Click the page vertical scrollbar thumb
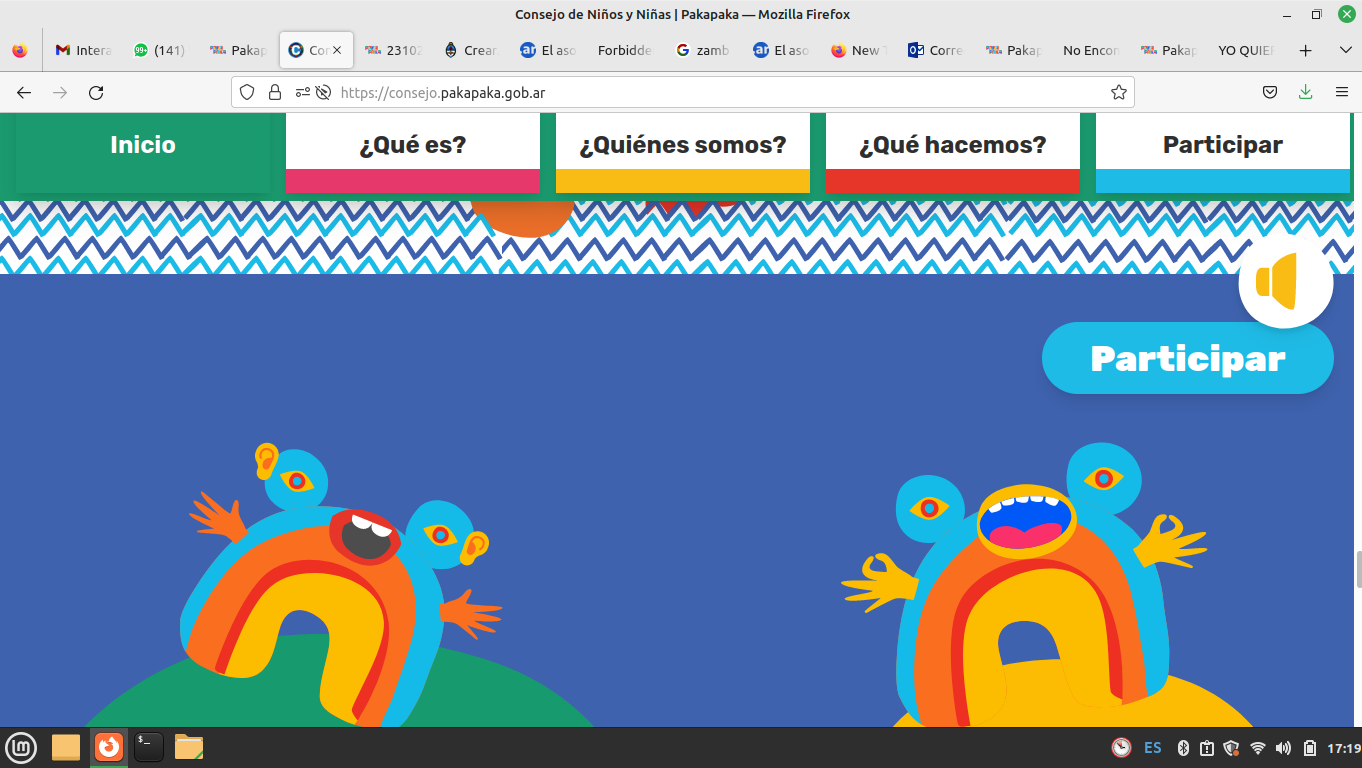The width and height of the screenshot is (1362, 768). [x=1358, y=569]
